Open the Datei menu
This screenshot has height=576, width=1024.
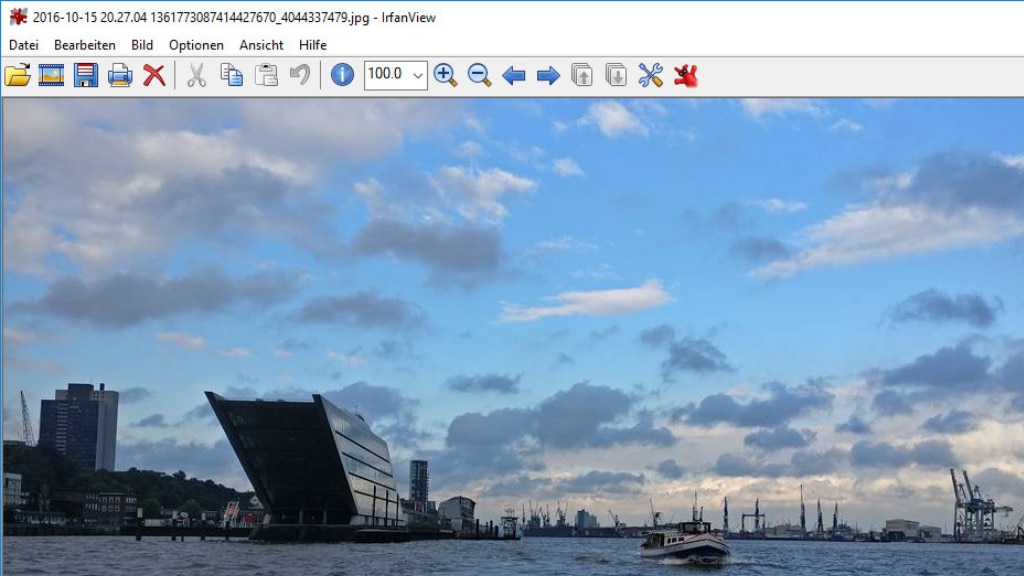(x=24, y=45)
